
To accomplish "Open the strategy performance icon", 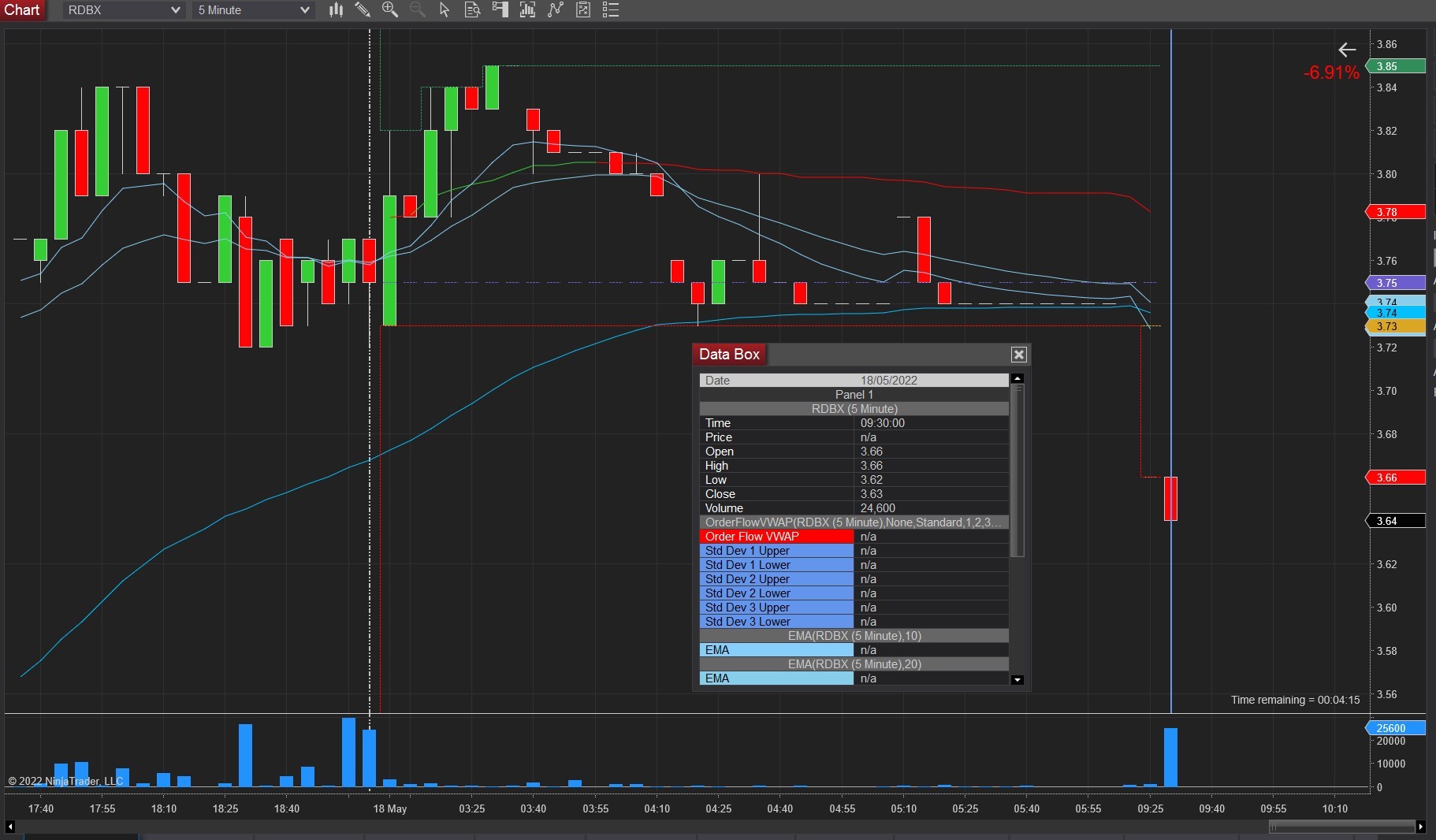I will tap(583, 10).
